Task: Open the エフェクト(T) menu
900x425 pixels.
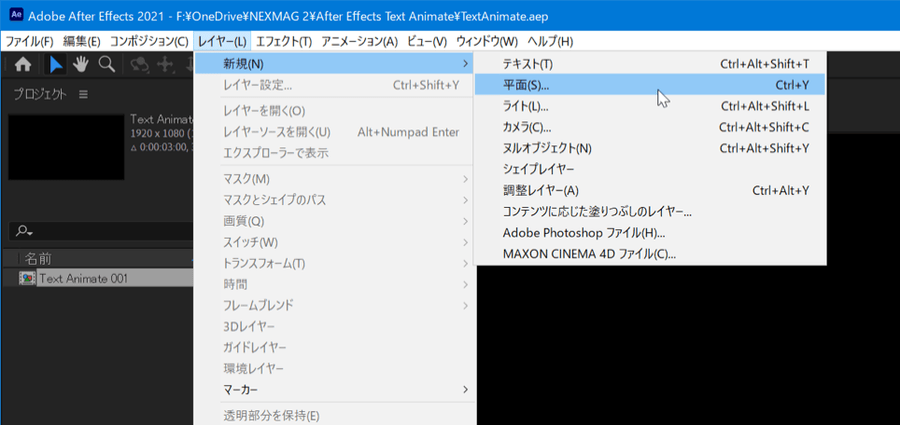Action: coord(284,41)
